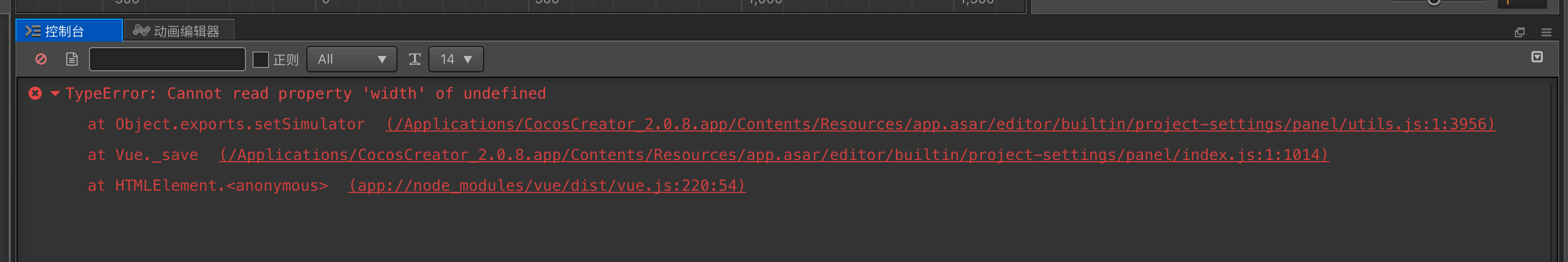This screenshot has width=1568, height=262.
Task: Open the utils.js:1:3956 source link
Action: coord(940,124)
